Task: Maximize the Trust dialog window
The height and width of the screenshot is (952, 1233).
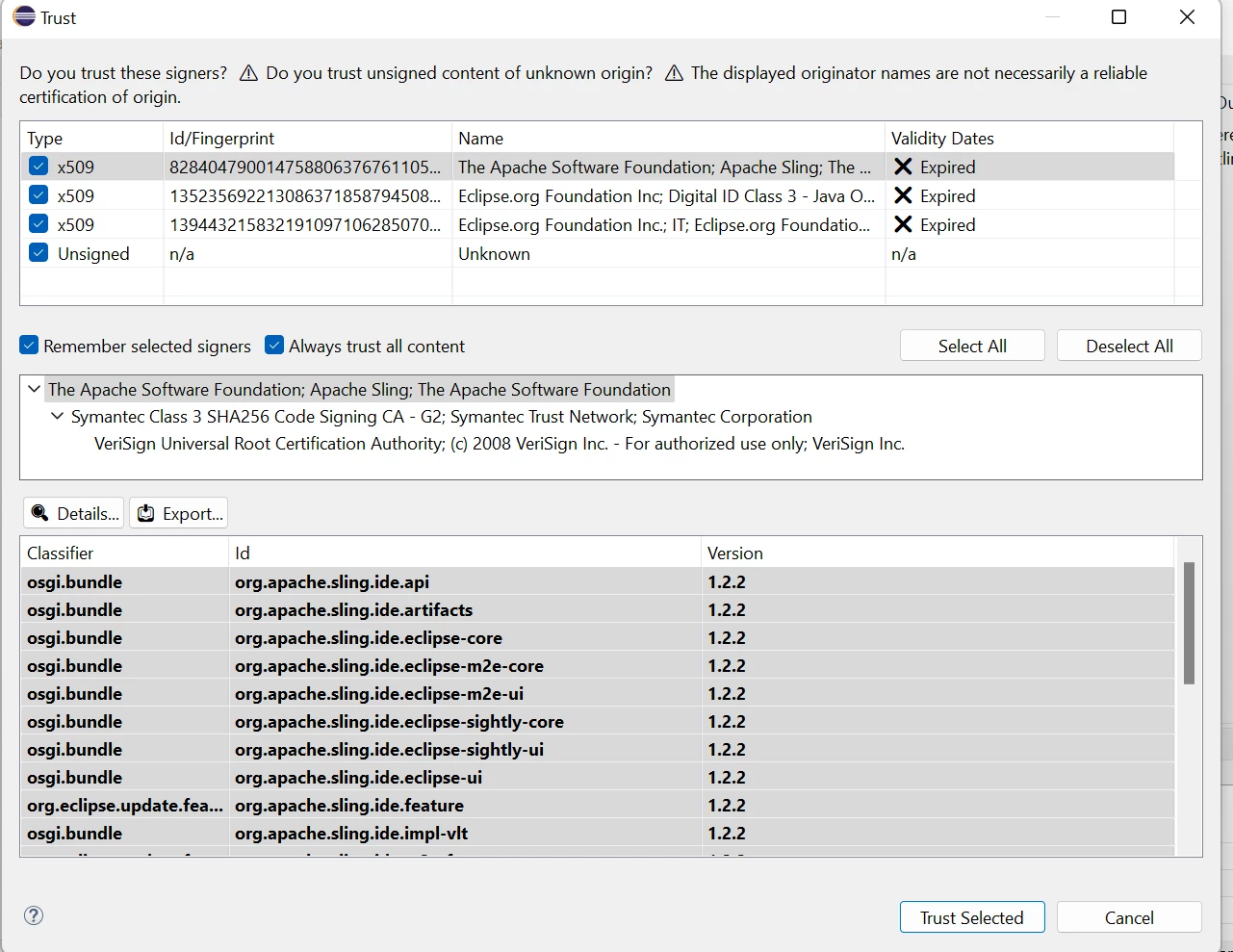Action: (x=1118, y=17)
